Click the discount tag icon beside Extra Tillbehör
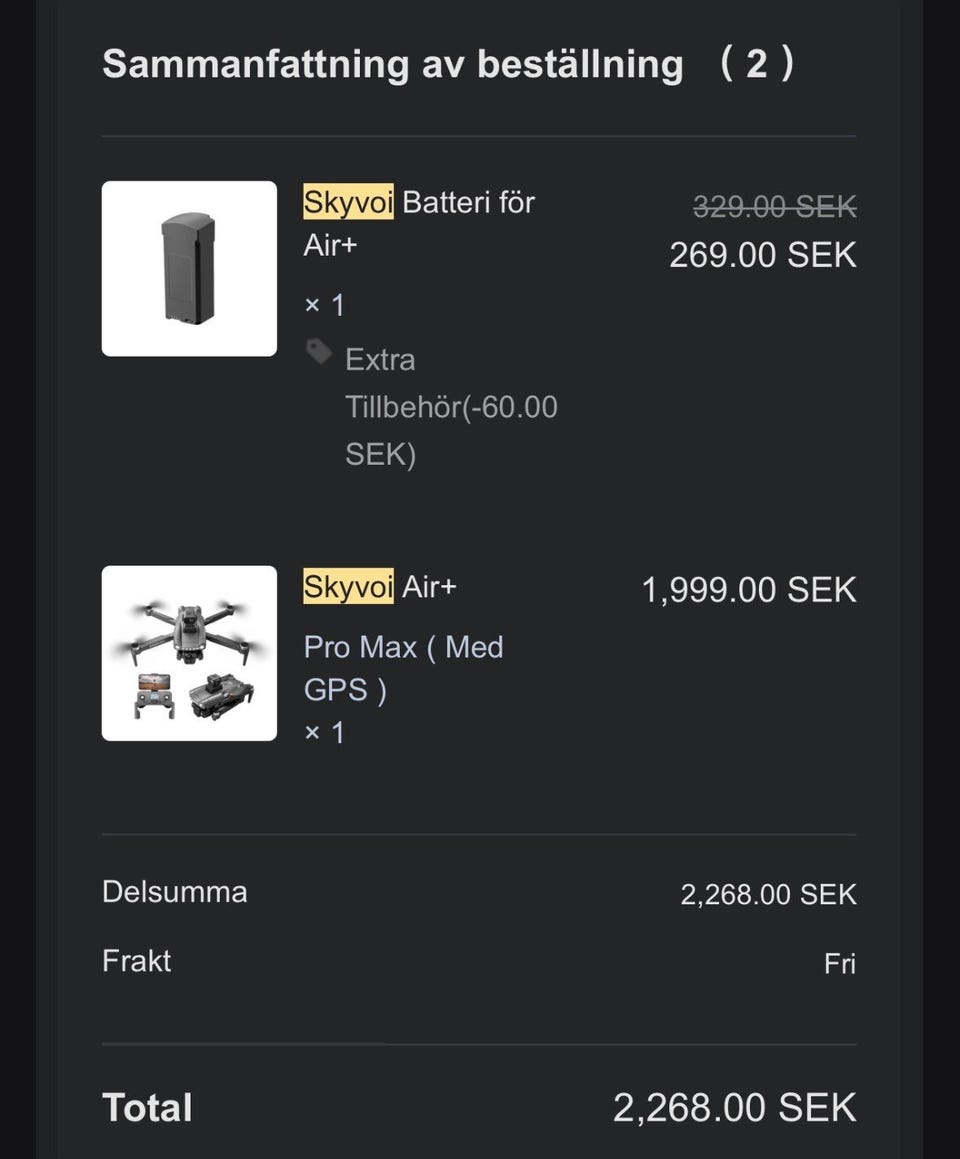Viewport: 960px width, 1159px height. [319, 351]
